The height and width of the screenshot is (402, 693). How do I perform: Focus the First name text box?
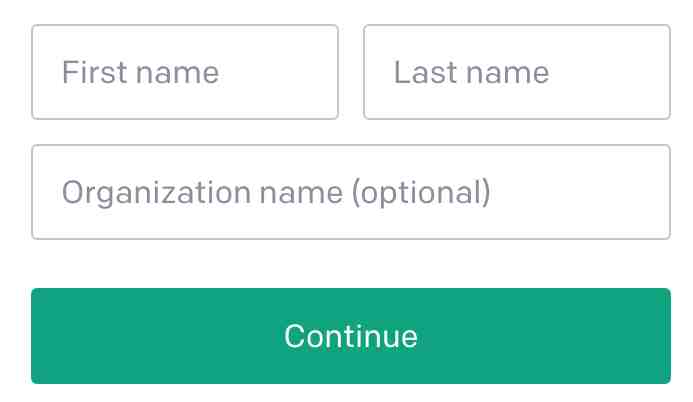click(x=185, y=72)
